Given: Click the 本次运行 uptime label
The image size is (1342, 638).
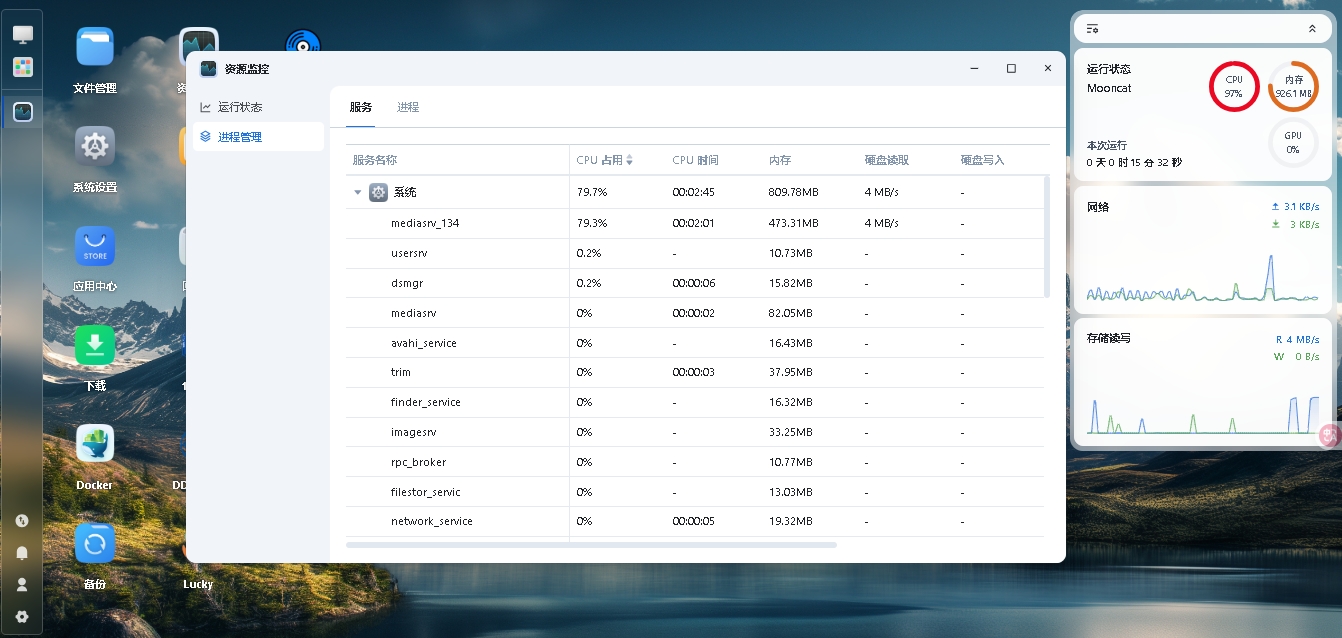Looking at the screenshot, I should coord(1107,145).
